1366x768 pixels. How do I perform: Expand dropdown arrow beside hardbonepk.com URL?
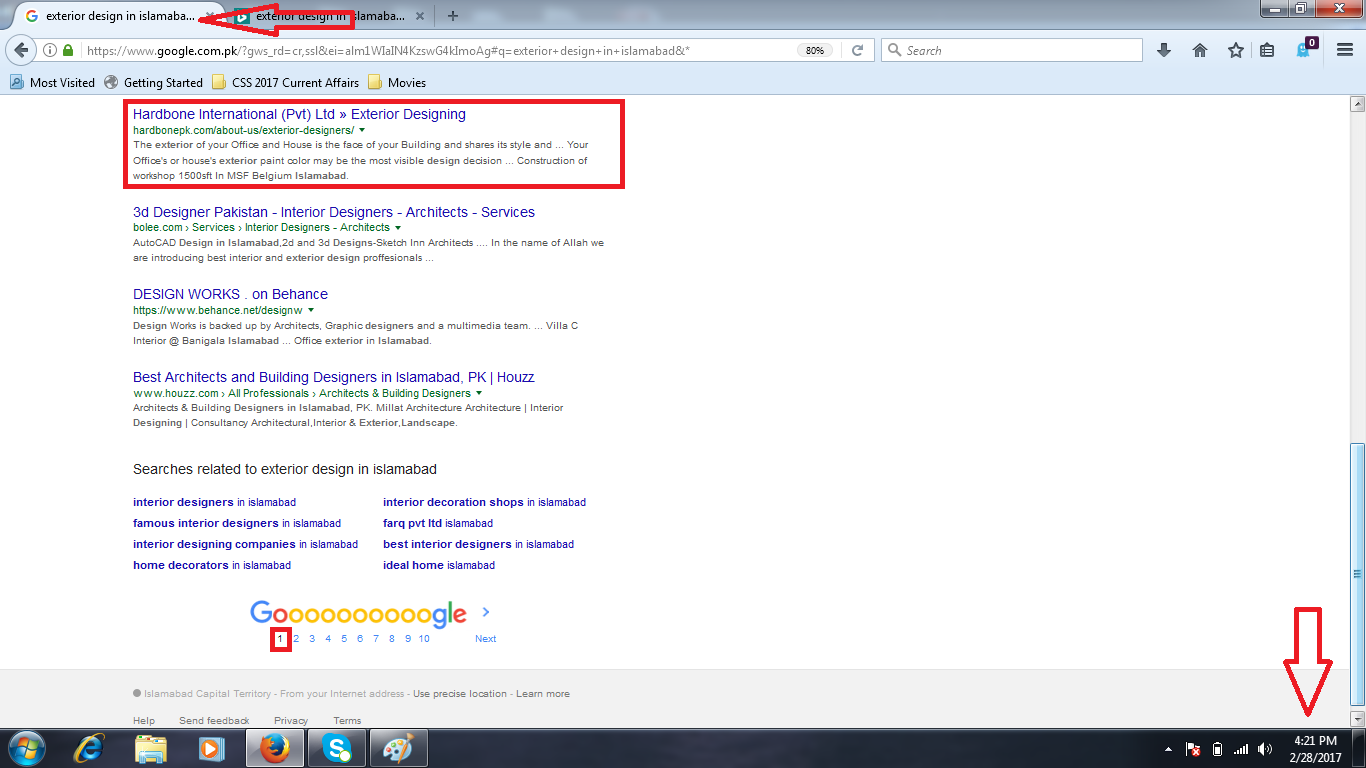pos(362,131)
